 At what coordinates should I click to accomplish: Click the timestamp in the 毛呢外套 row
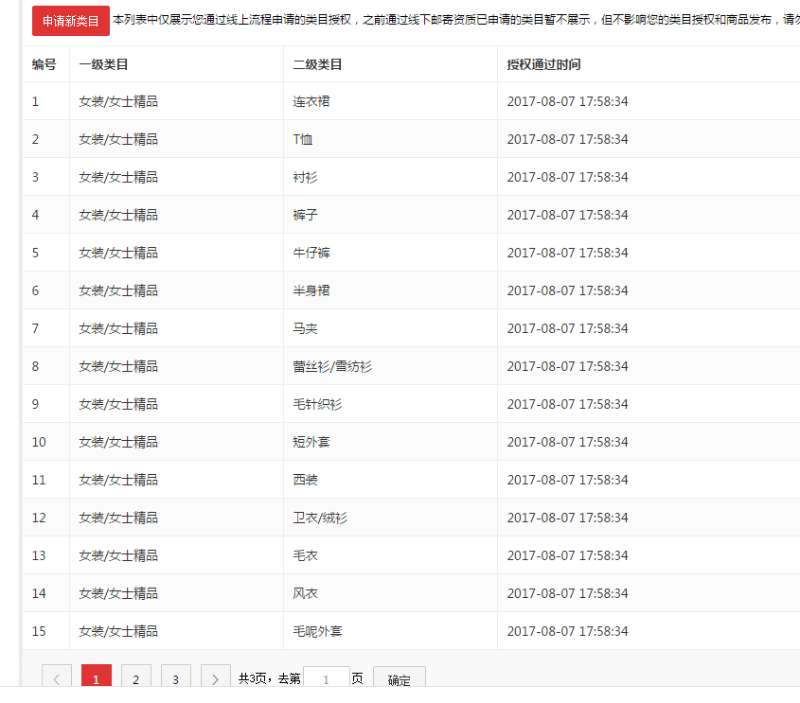pos(567,631)
